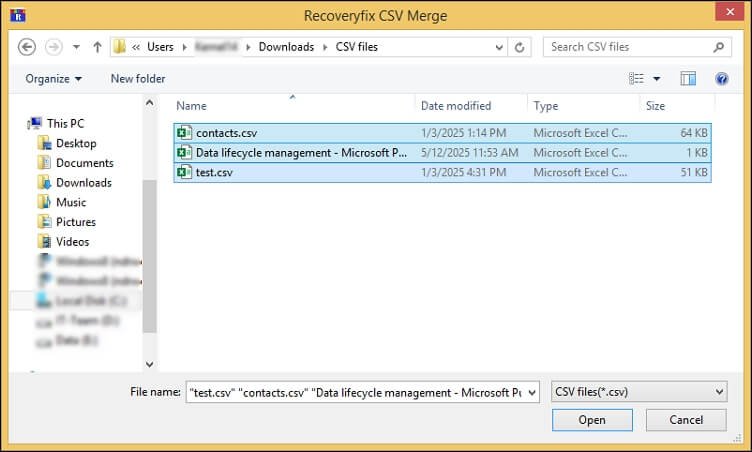Click the Forward navigation arrow

[x=54, y=47]
